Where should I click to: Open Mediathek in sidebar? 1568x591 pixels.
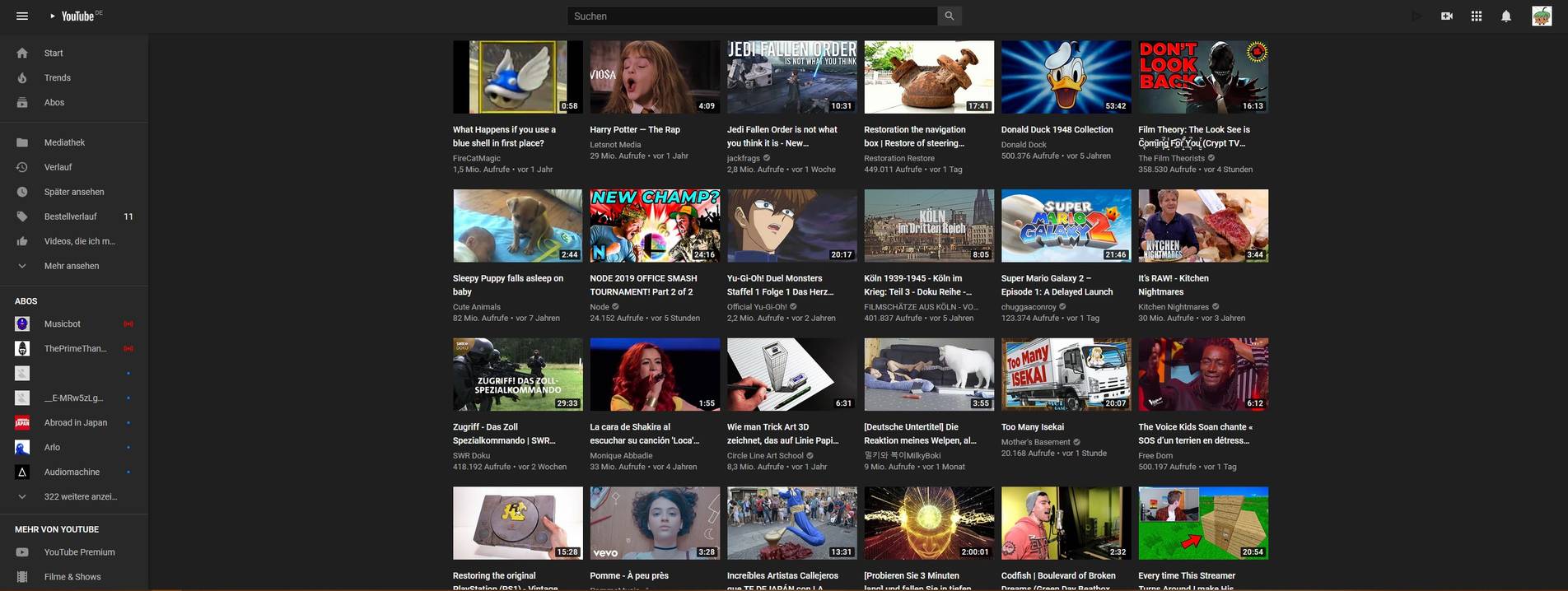click(x=74, y=142)
